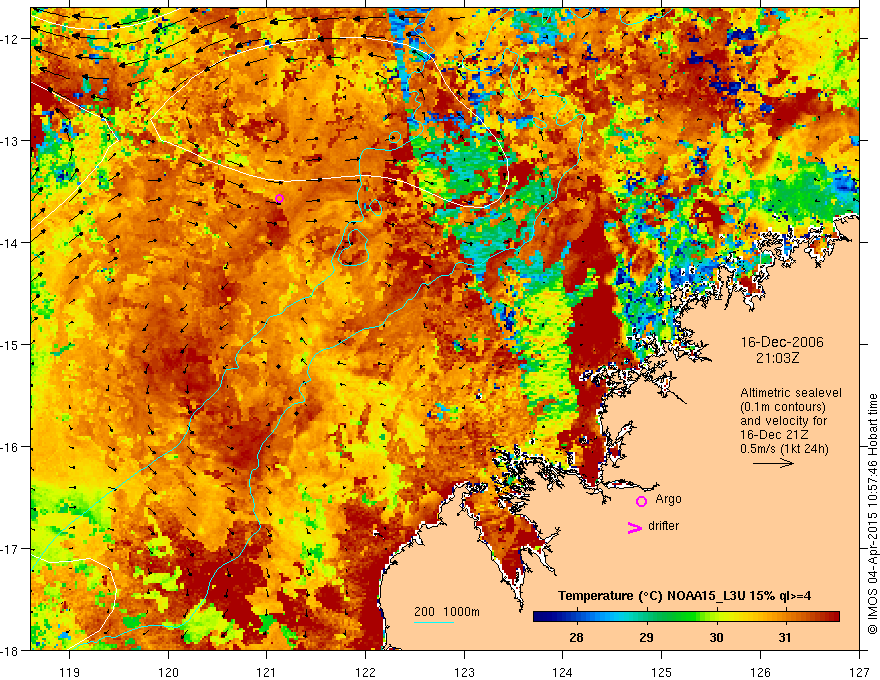
Task: Click the color bar value 30
Action: coord(716,637)
